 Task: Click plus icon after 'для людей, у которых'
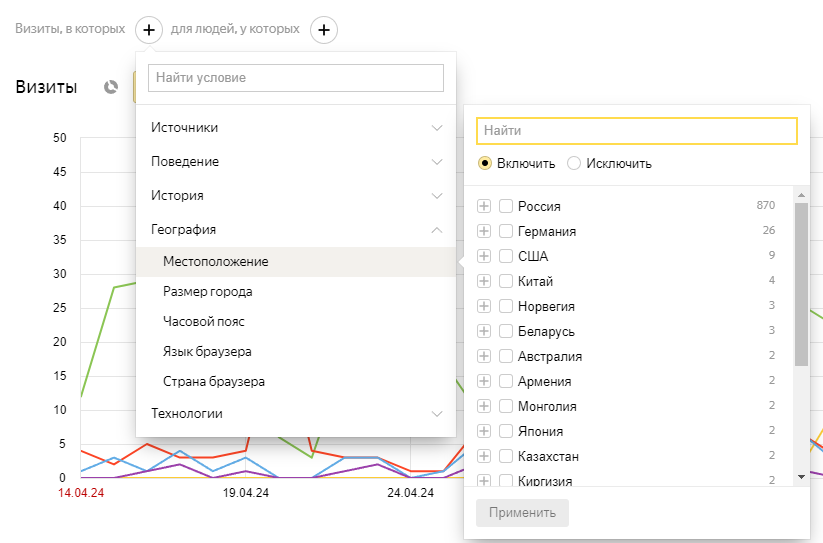coord(323,30)
